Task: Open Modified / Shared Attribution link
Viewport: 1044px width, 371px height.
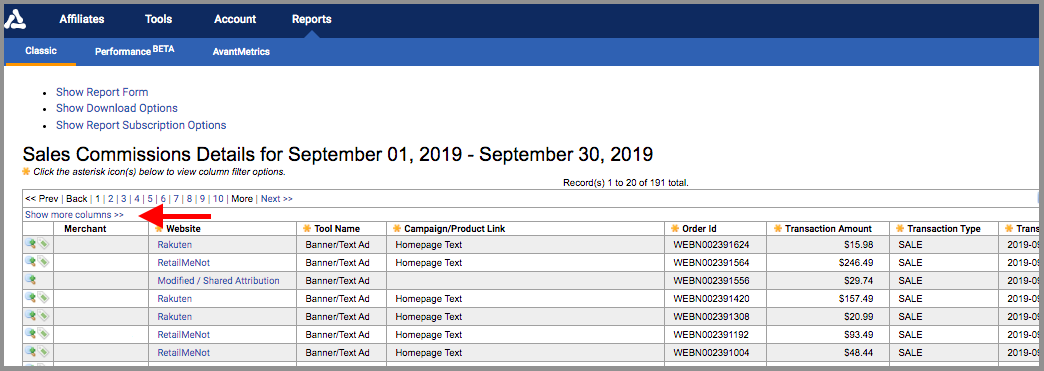Action: 218,280
